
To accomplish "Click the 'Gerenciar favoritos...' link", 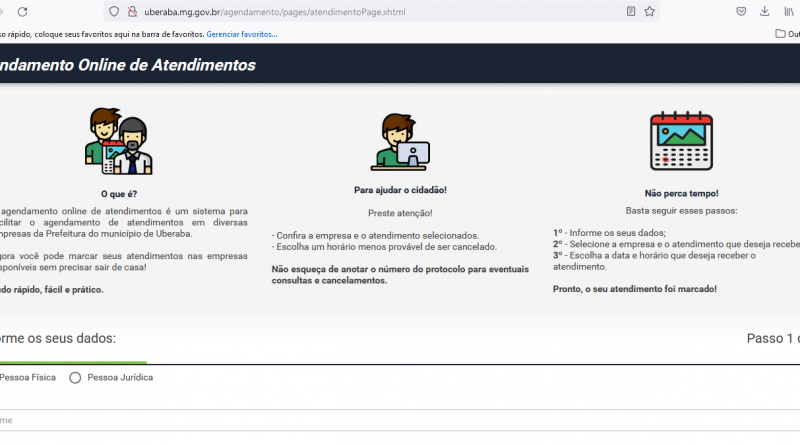I will pyautogui.click(x=242, y=34).
